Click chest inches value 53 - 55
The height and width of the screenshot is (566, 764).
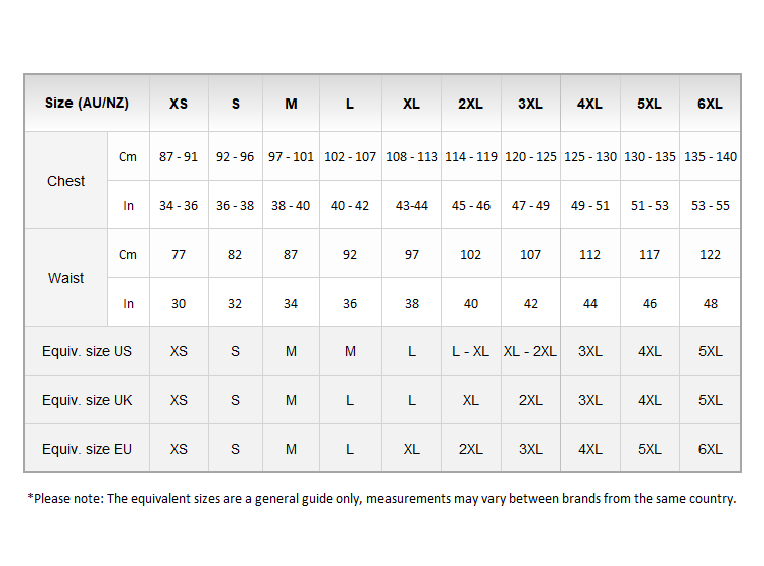click(710, 206)
